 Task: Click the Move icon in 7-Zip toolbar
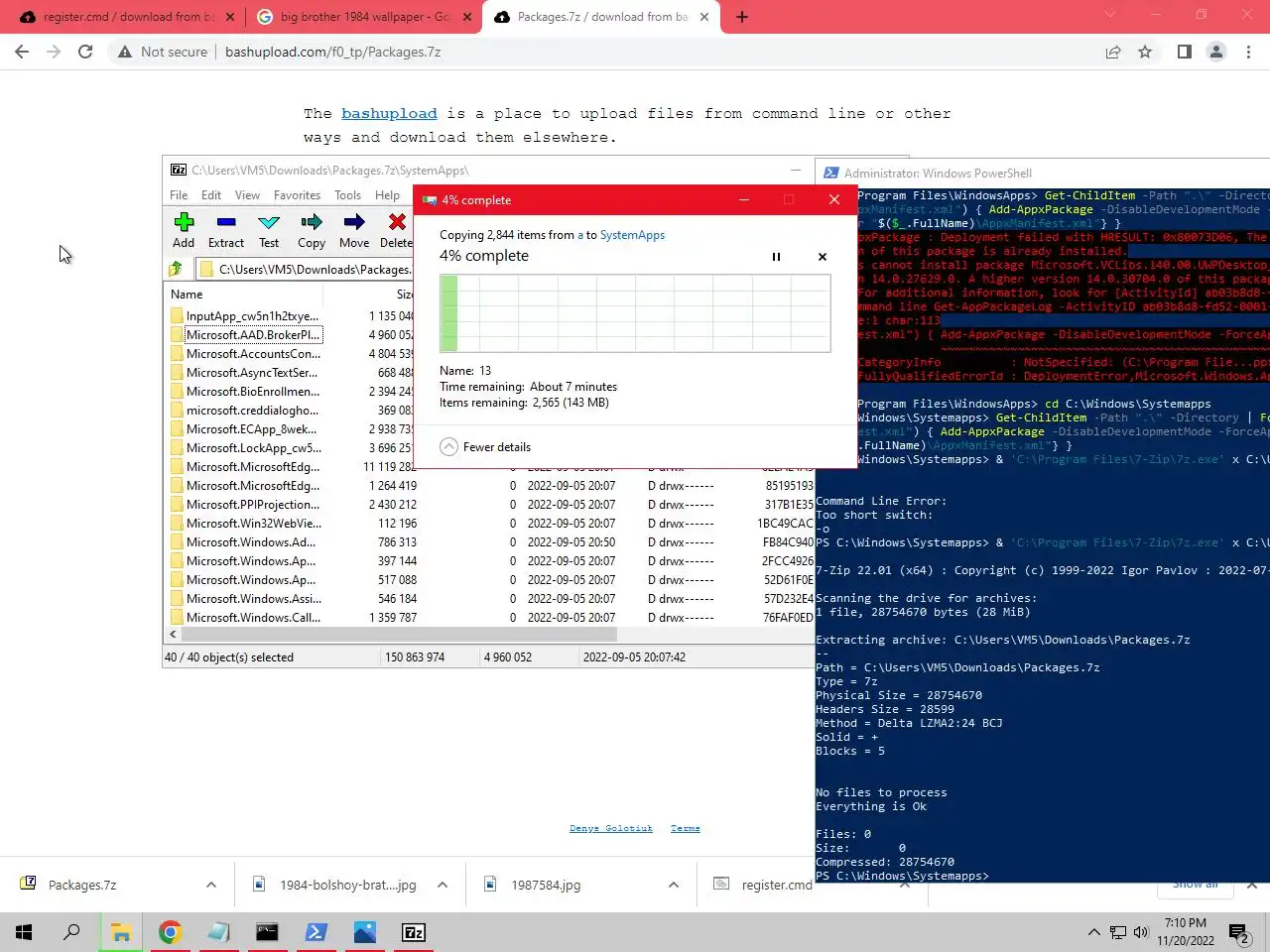click(x=354, y=230)
